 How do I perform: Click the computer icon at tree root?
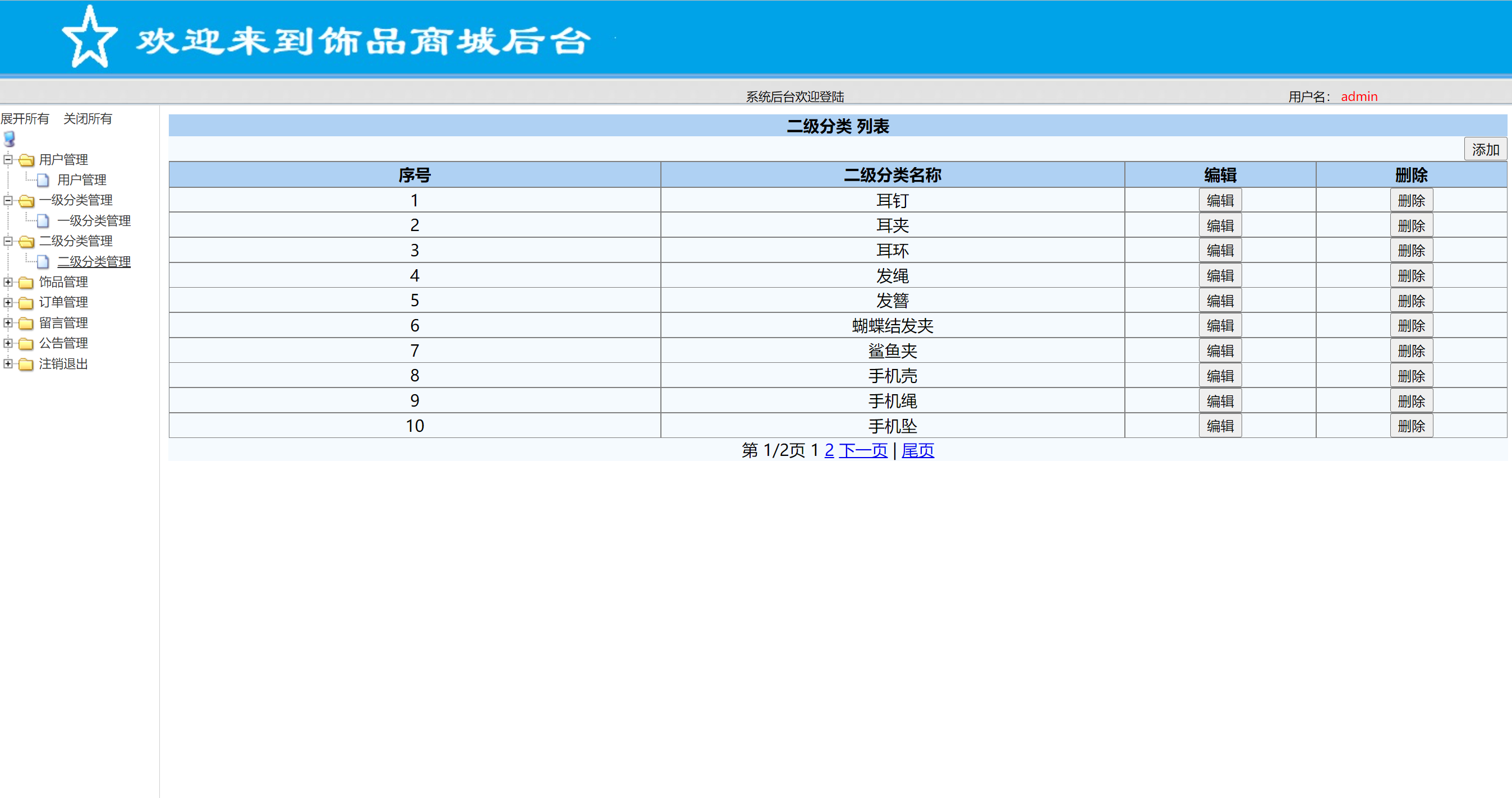(8, 139)
